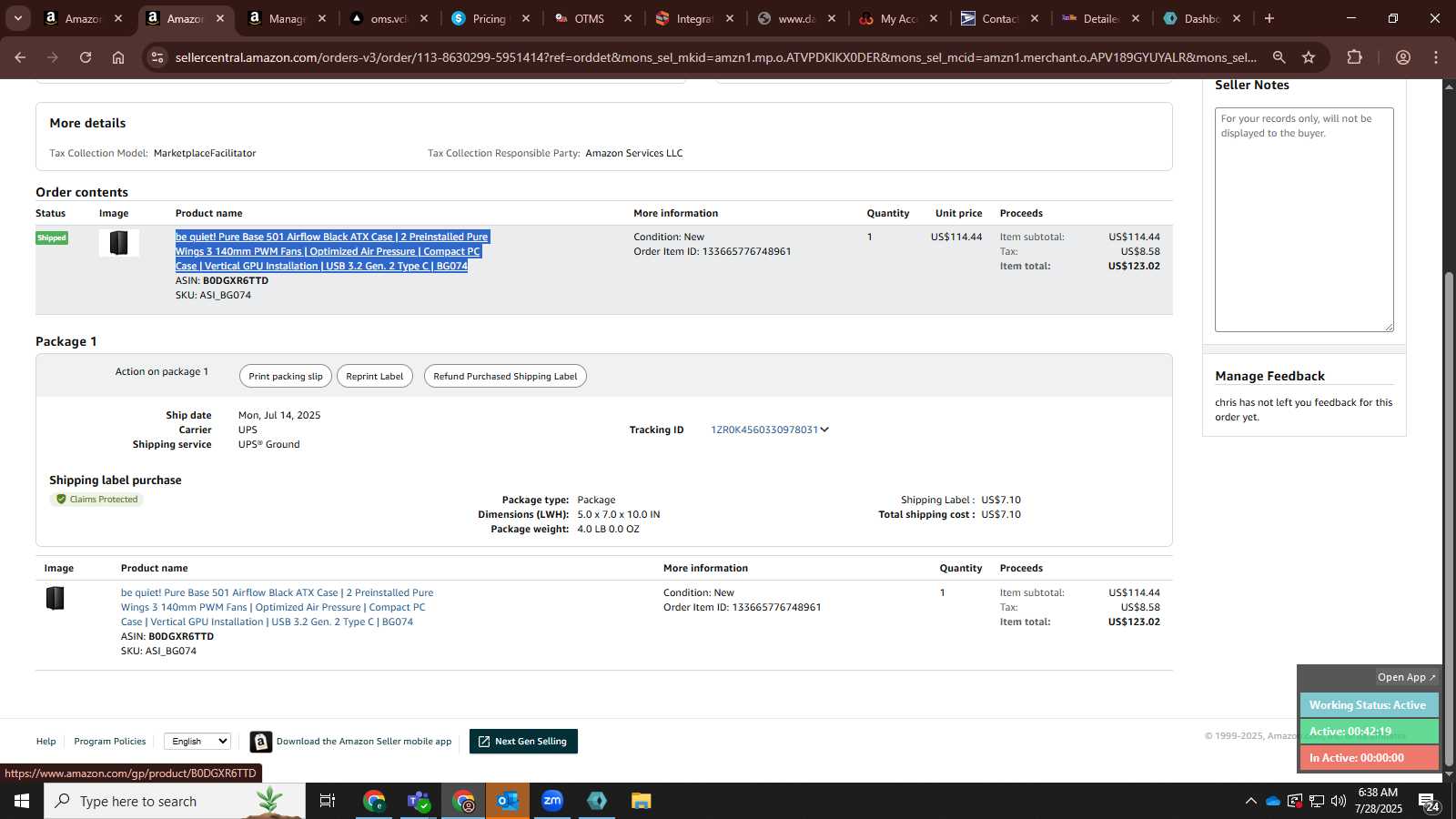Open the English language dropdown
Viewport: 1456px width, 819px height.
(x=197, y=741)
